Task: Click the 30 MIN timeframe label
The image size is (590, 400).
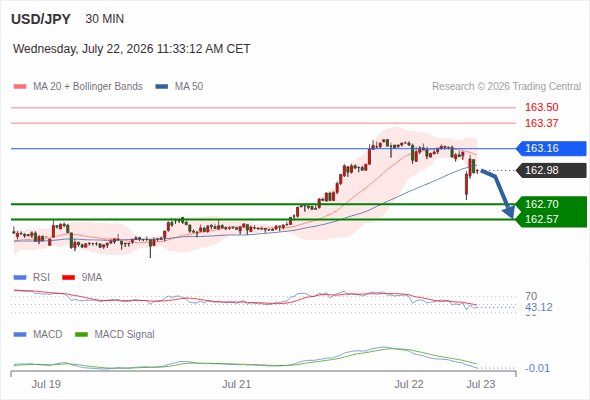Action: [105, 19]
